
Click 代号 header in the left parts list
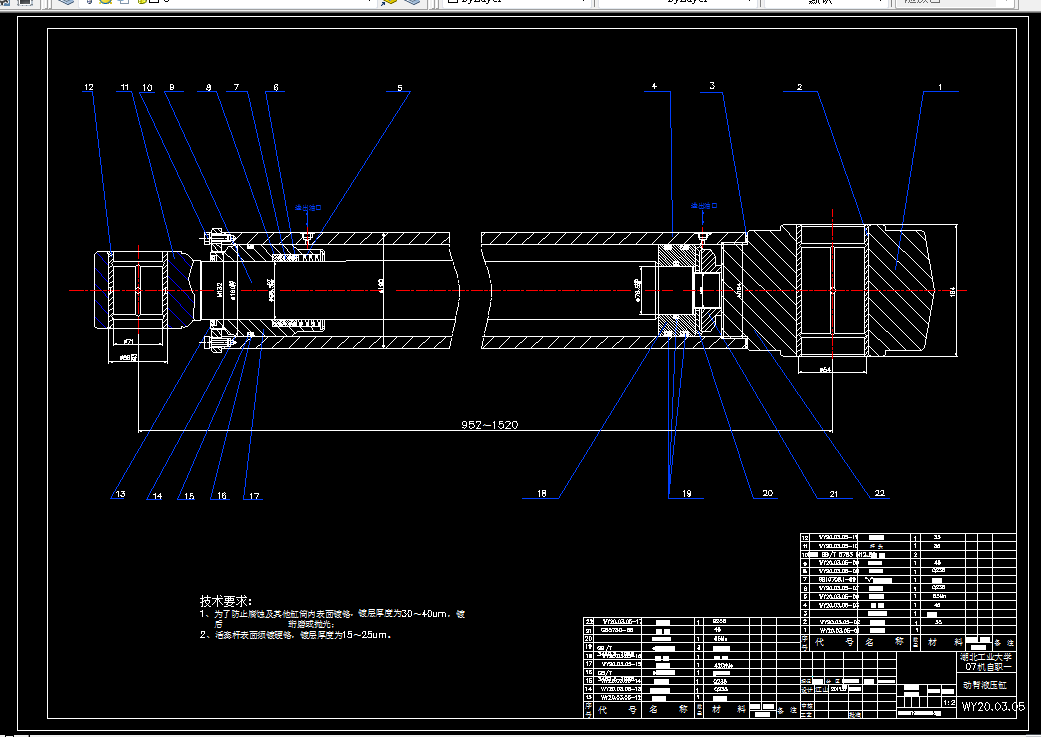(x=618, y=710)
